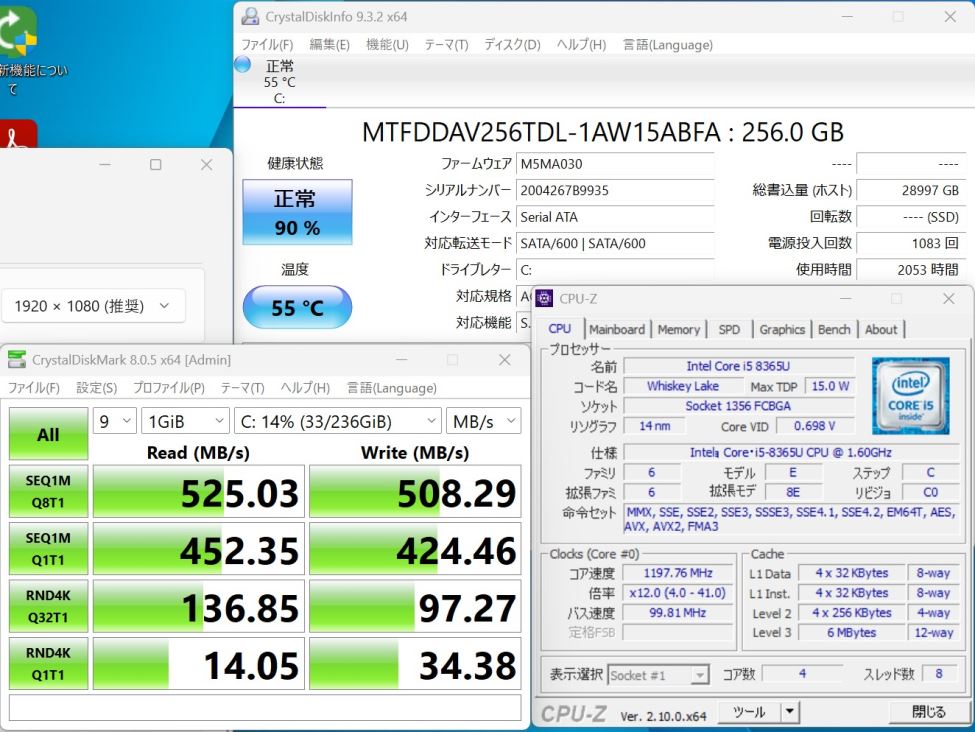Click the blue disk status orb for C:
The height and width of the screenshot is (732, 975).
[243, 64]
